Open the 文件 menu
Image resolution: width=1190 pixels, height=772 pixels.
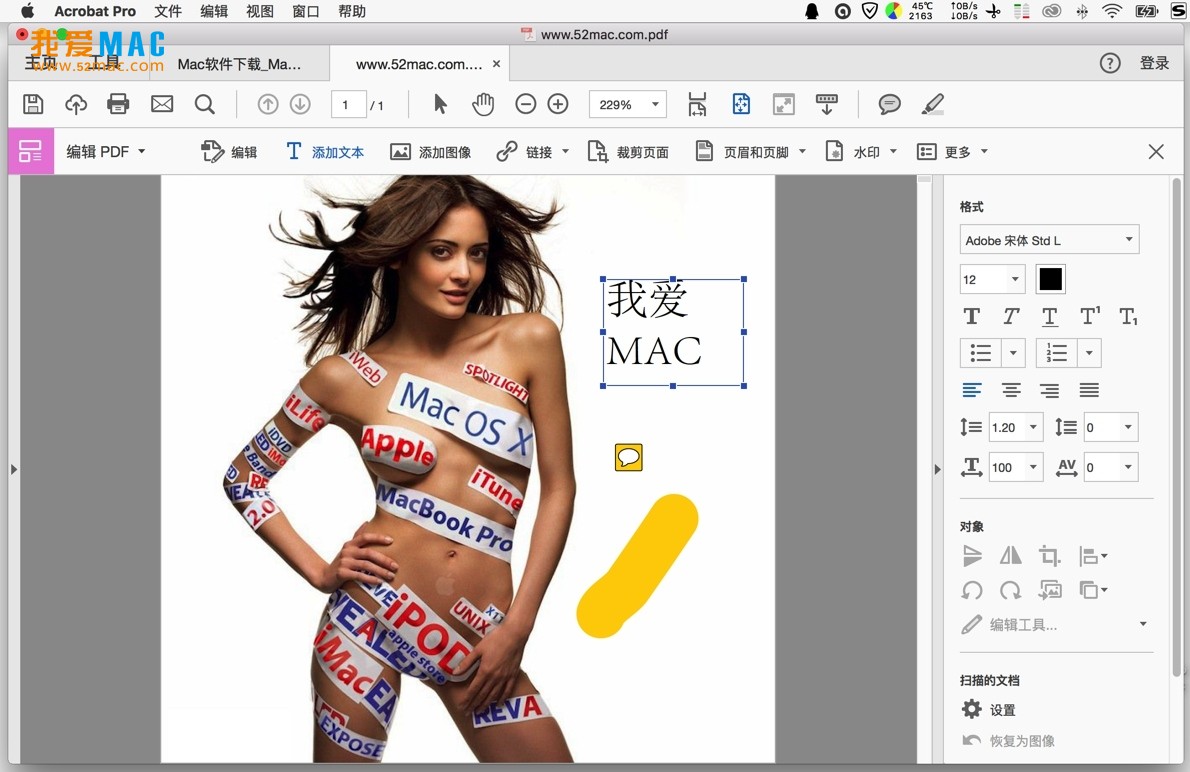pos(168,11)
